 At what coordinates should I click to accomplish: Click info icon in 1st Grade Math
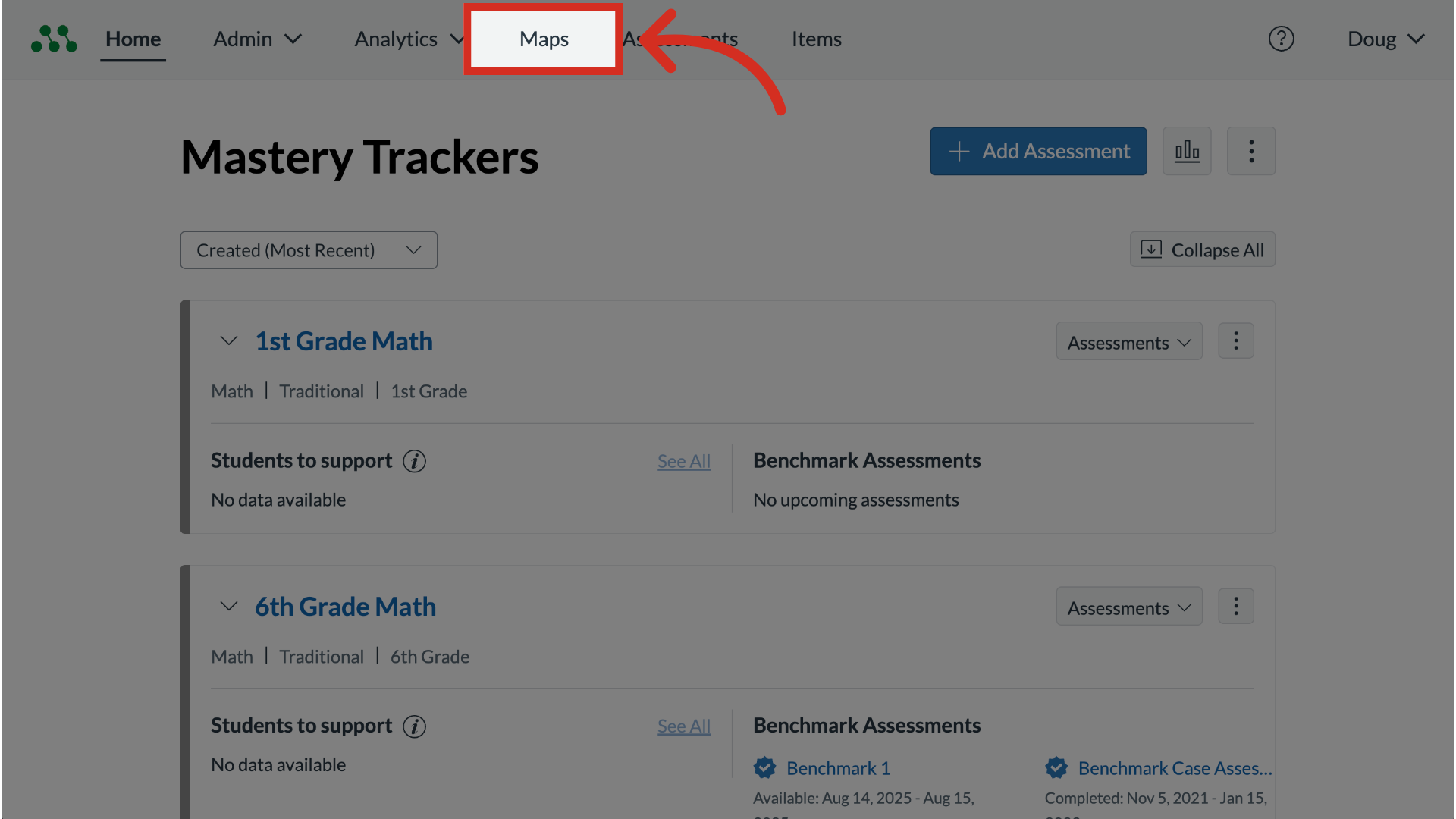click(x=414, y=461)
